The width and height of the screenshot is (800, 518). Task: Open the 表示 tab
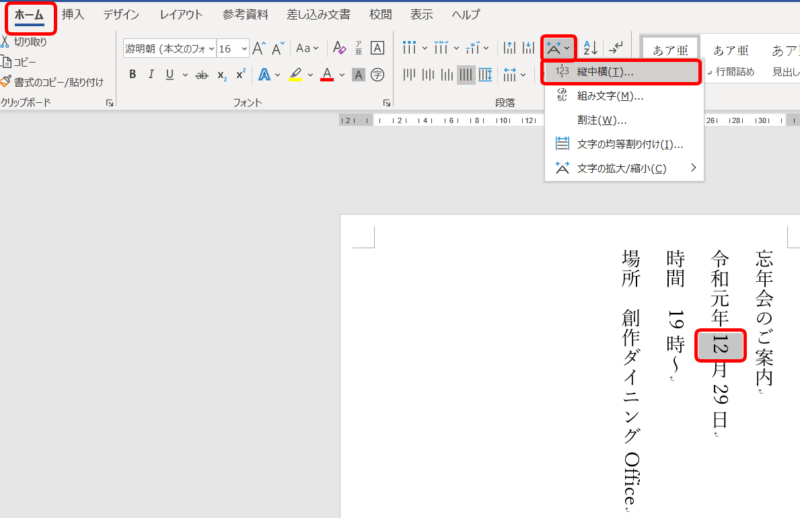pyautogui.click(x=421, y=15)
